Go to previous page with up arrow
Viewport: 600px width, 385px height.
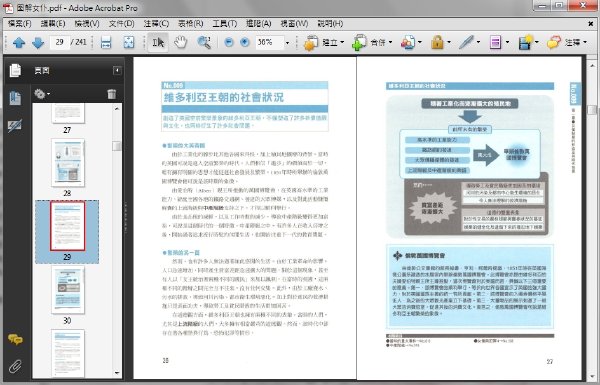(x=19, y=42)
